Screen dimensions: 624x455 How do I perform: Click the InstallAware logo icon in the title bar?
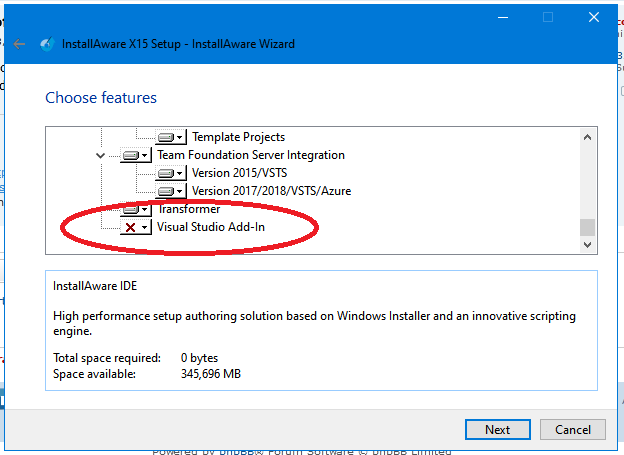(x=47, y=44)
